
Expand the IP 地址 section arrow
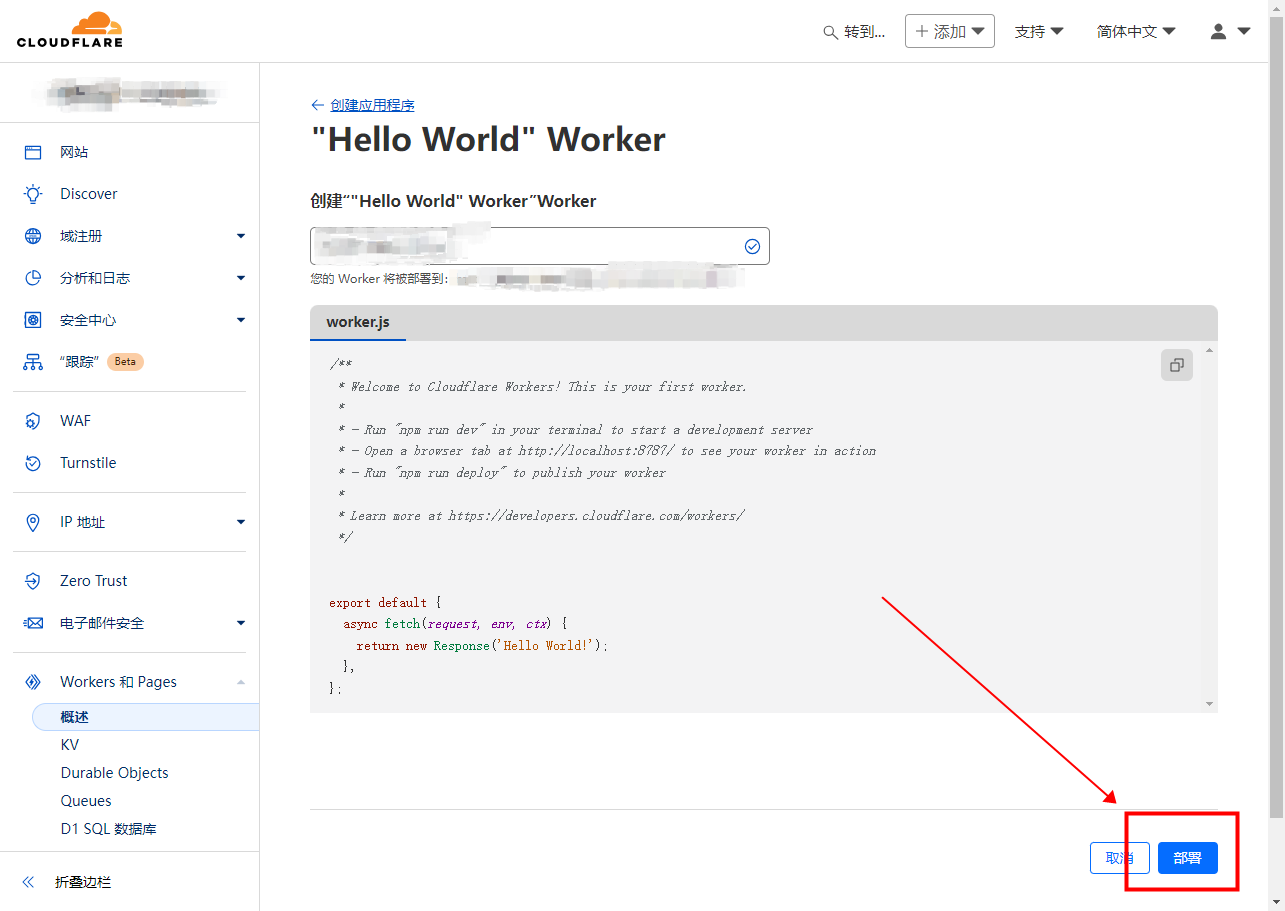(241, 522)
